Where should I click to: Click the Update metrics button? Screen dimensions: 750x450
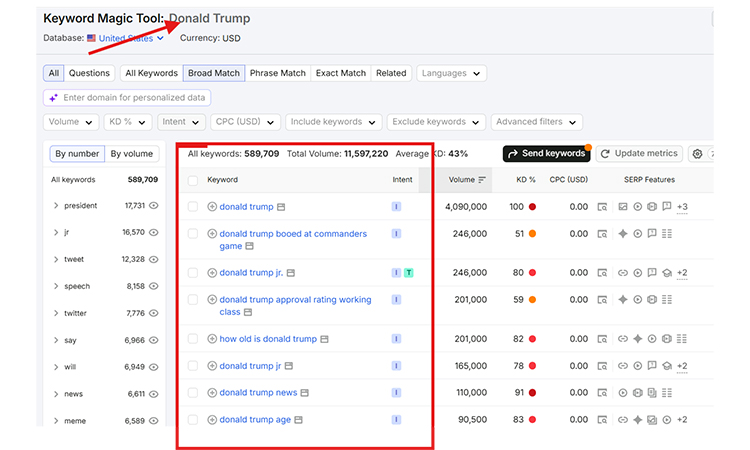click(x=640, y=154)
